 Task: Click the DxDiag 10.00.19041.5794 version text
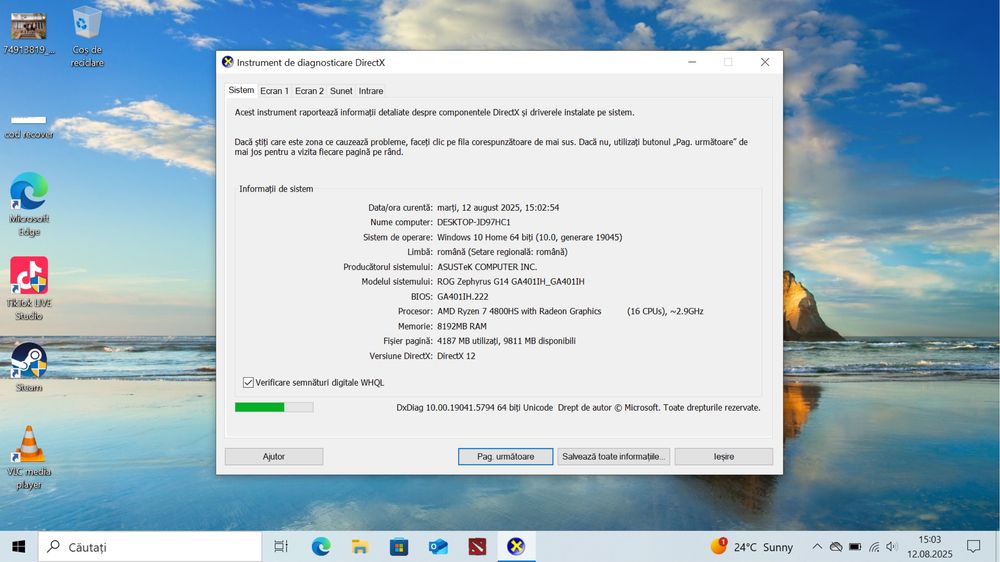click(474, 408)
